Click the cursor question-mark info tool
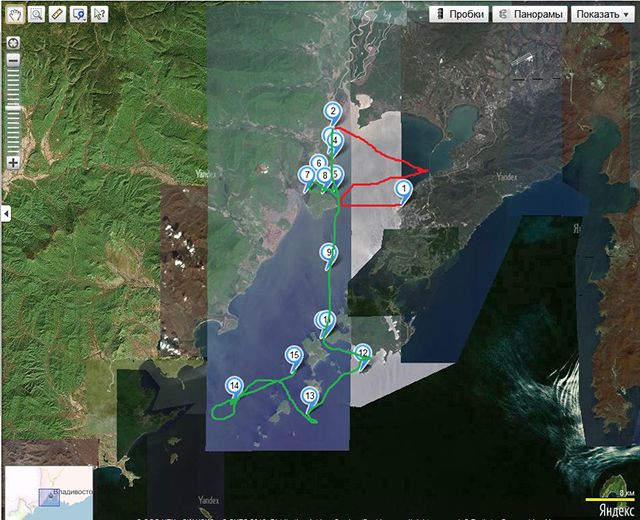Screen dimensions: 640x520 (x=100, y=14)
